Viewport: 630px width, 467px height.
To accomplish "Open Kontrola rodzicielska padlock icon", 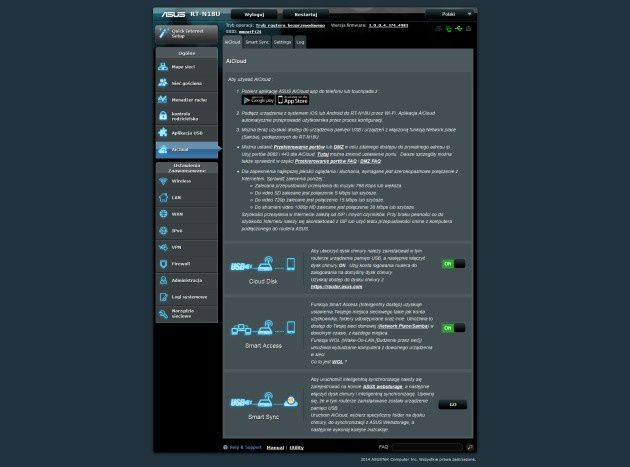I will click(163, 116).
